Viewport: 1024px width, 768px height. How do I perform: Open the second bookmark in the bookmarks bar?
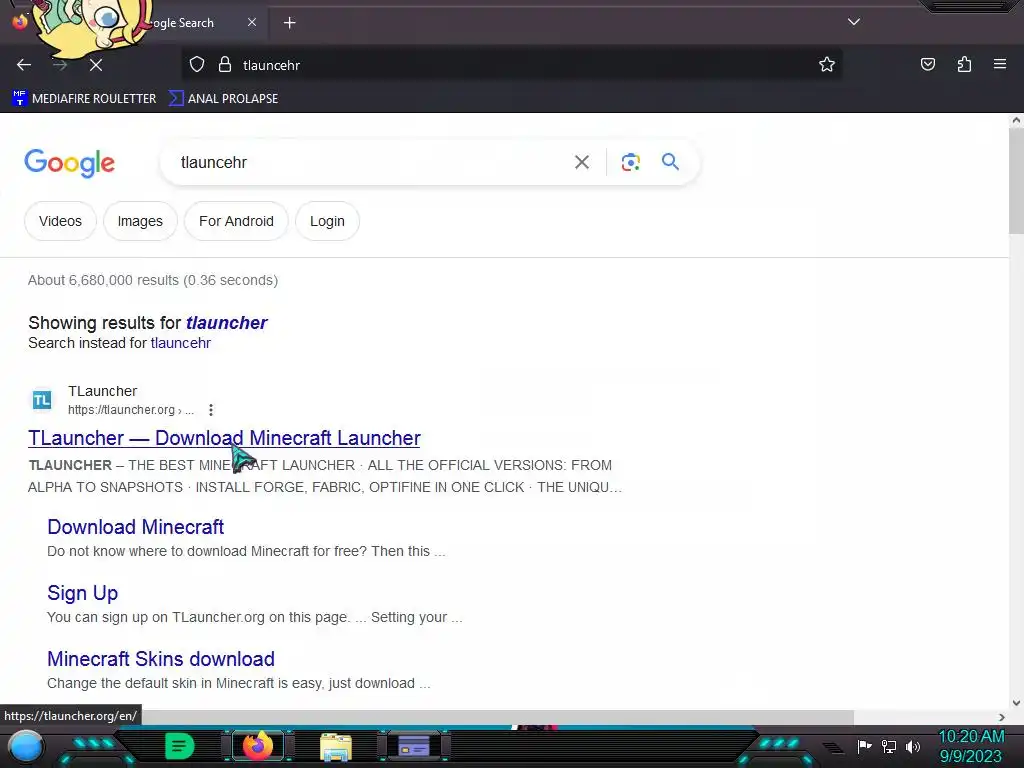(223, 99)
